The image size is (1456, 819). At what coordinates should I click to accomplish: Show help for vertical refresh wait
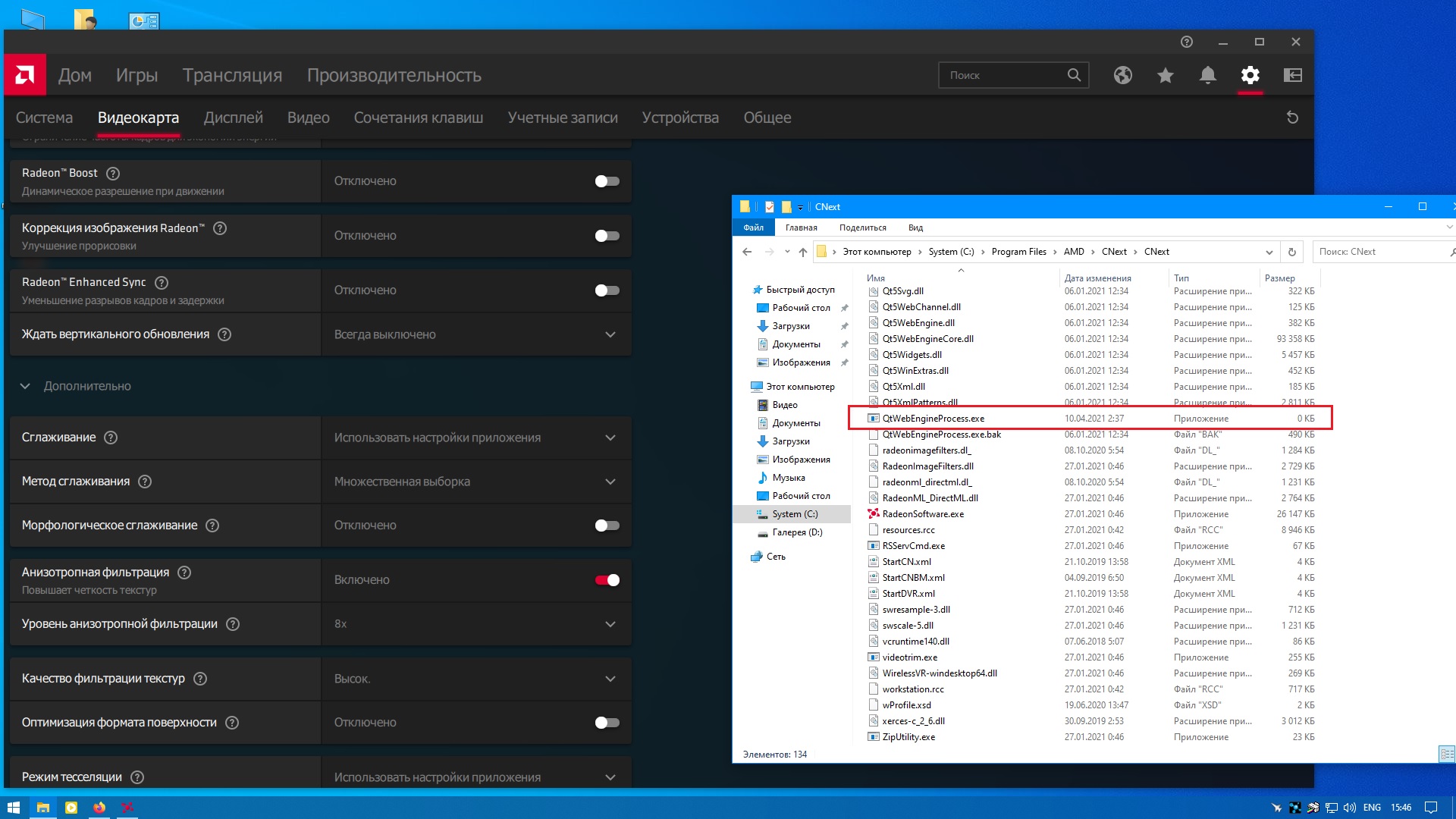click(224, 334)
